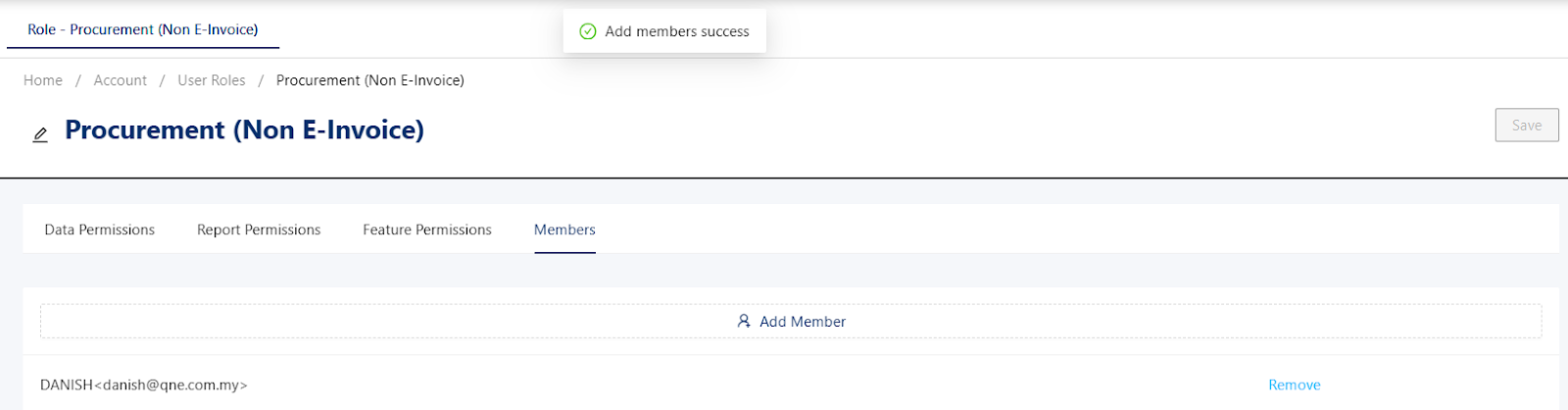Screen dimensions: 1568x410
Task: Navigate to User Roles breadcrumb link
Action: (212, 80)
